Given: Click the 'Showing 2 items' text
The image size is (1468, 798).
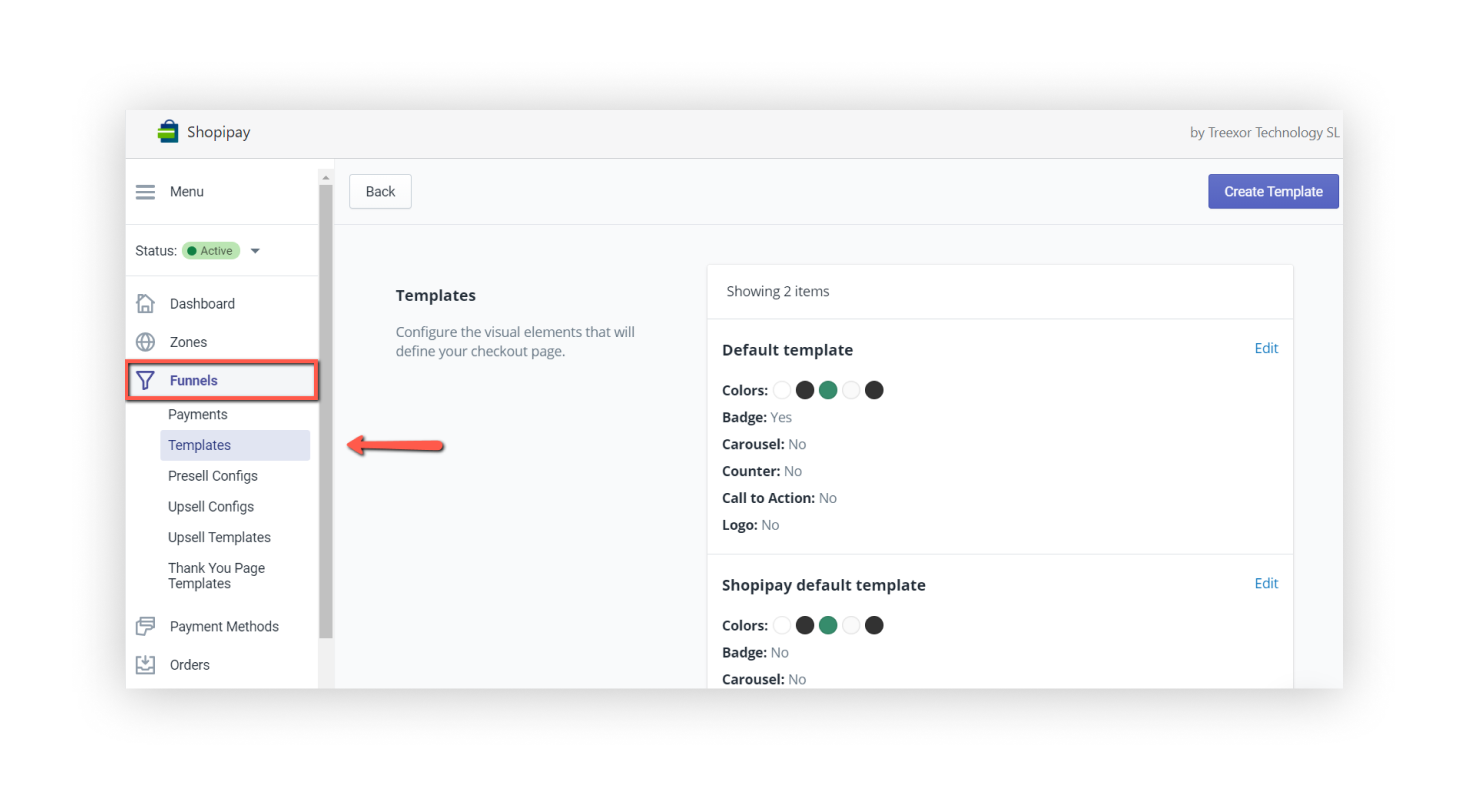Looking at the screenshot, I should [x=778, y=291].
